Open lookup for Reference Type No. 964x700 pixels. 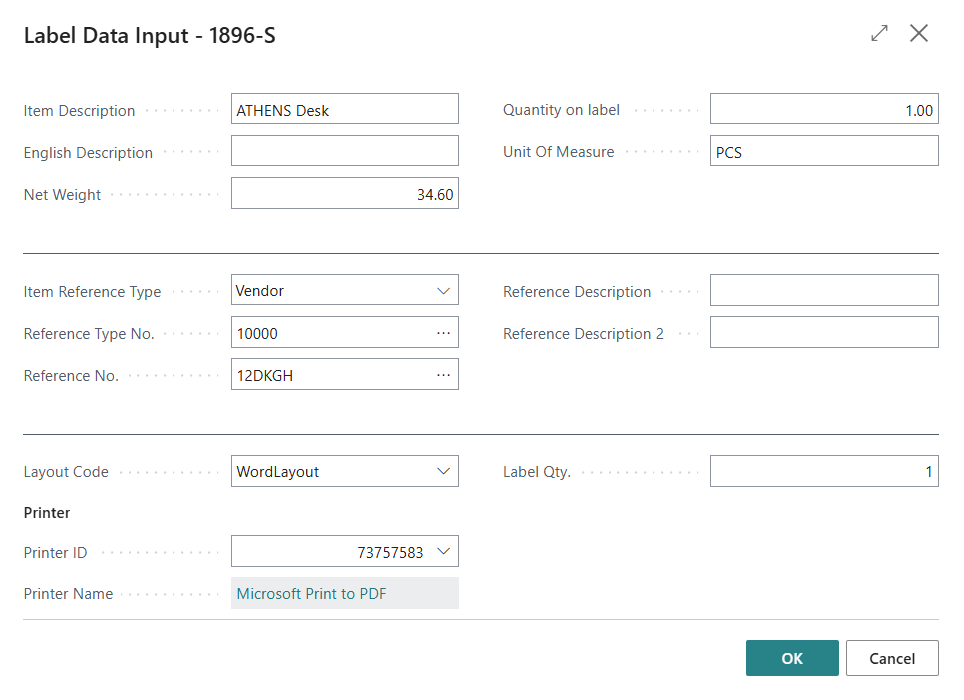pyautogui.click(x=443, y=333)
